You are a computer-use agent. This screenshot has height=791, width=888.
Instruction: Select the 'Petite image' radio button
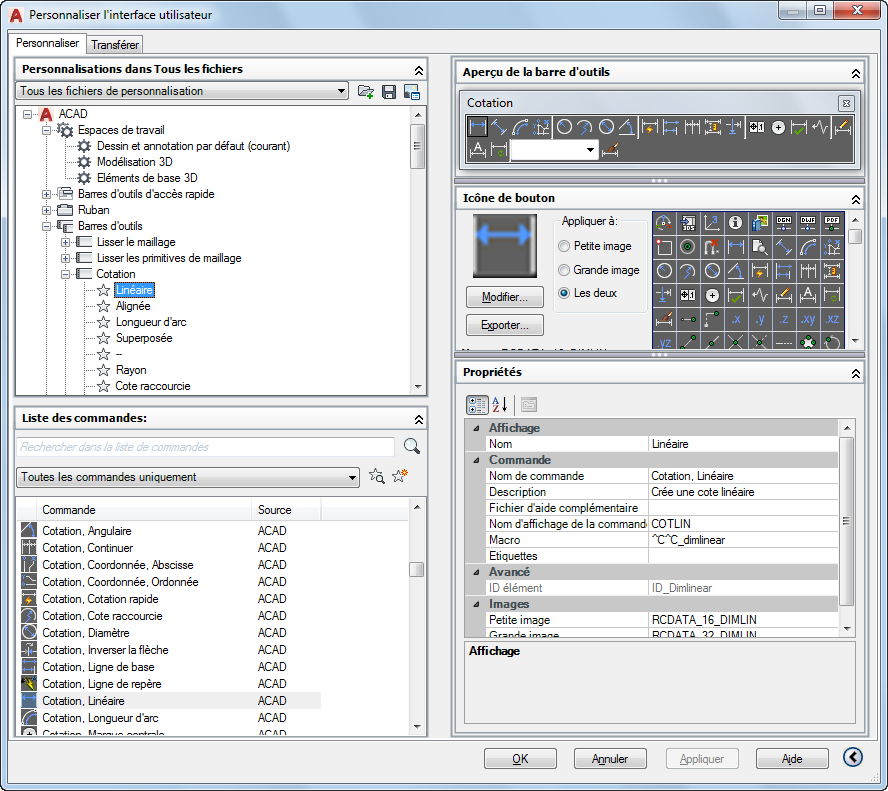point(564,246)
